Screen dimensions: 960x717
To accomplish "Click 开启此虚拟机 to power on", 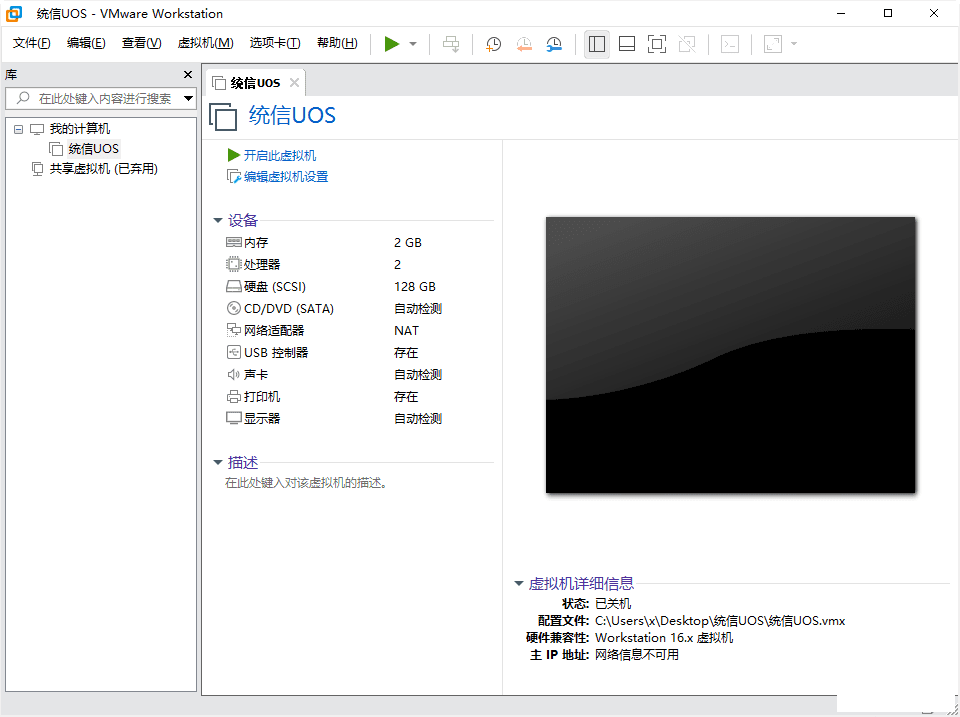I will [280, 156].
